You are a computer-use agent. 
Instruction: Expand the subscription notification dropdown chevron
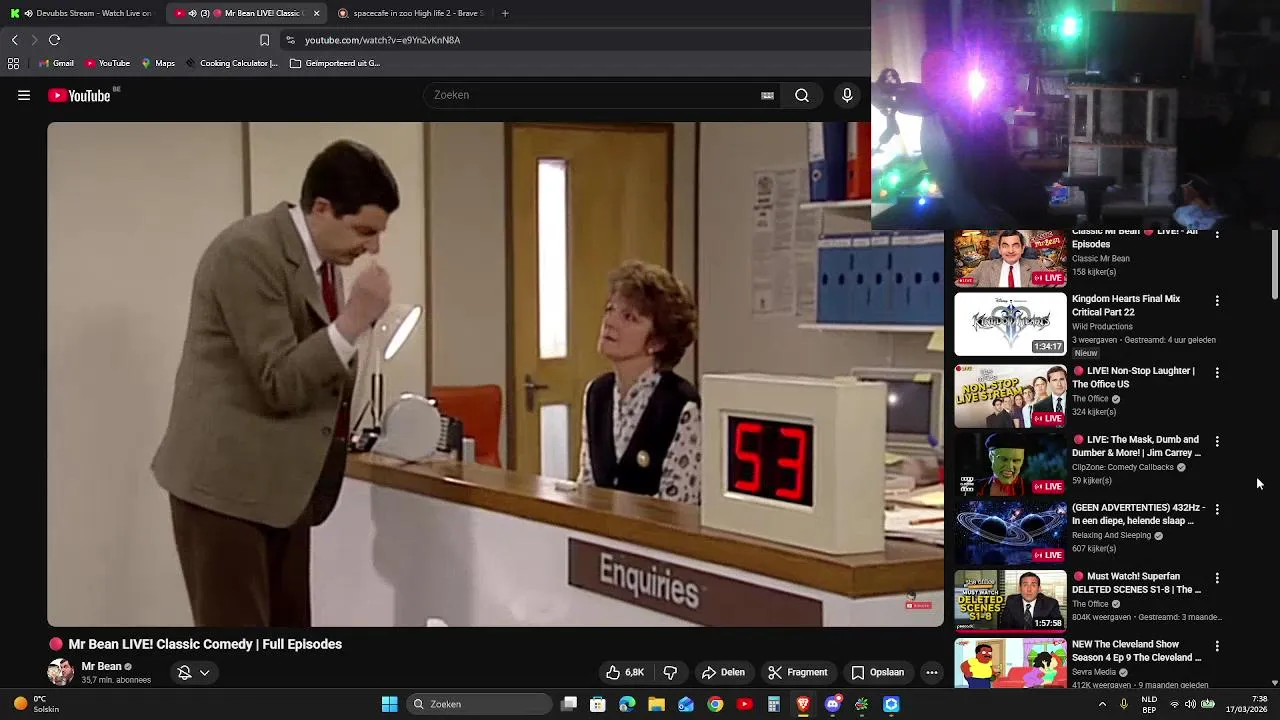[204, 673]
